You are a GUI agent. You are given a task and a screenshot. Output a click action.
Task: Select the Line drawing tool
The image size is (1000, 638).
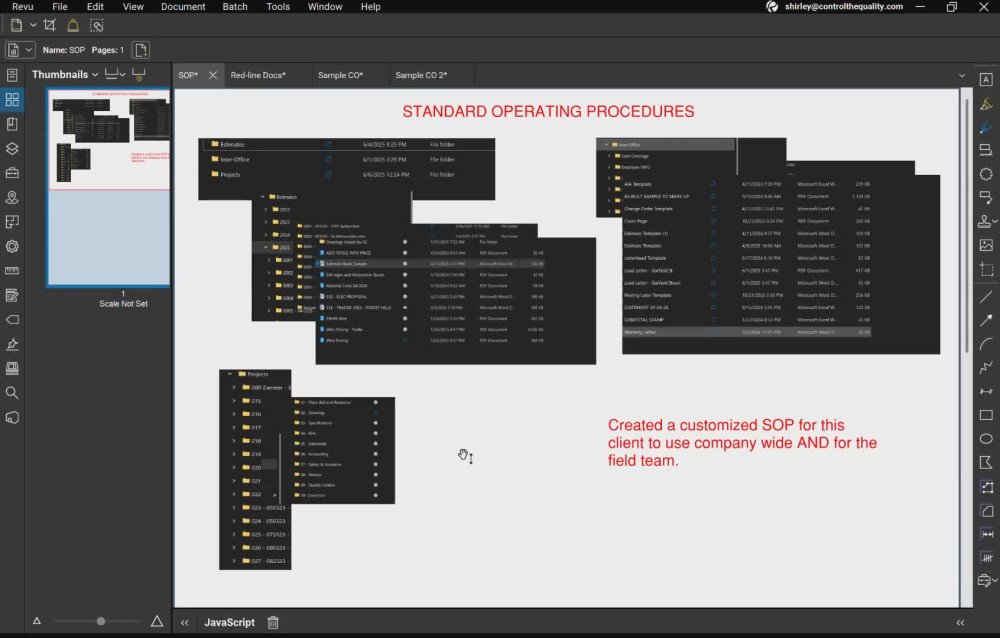[x=986, y=297]
